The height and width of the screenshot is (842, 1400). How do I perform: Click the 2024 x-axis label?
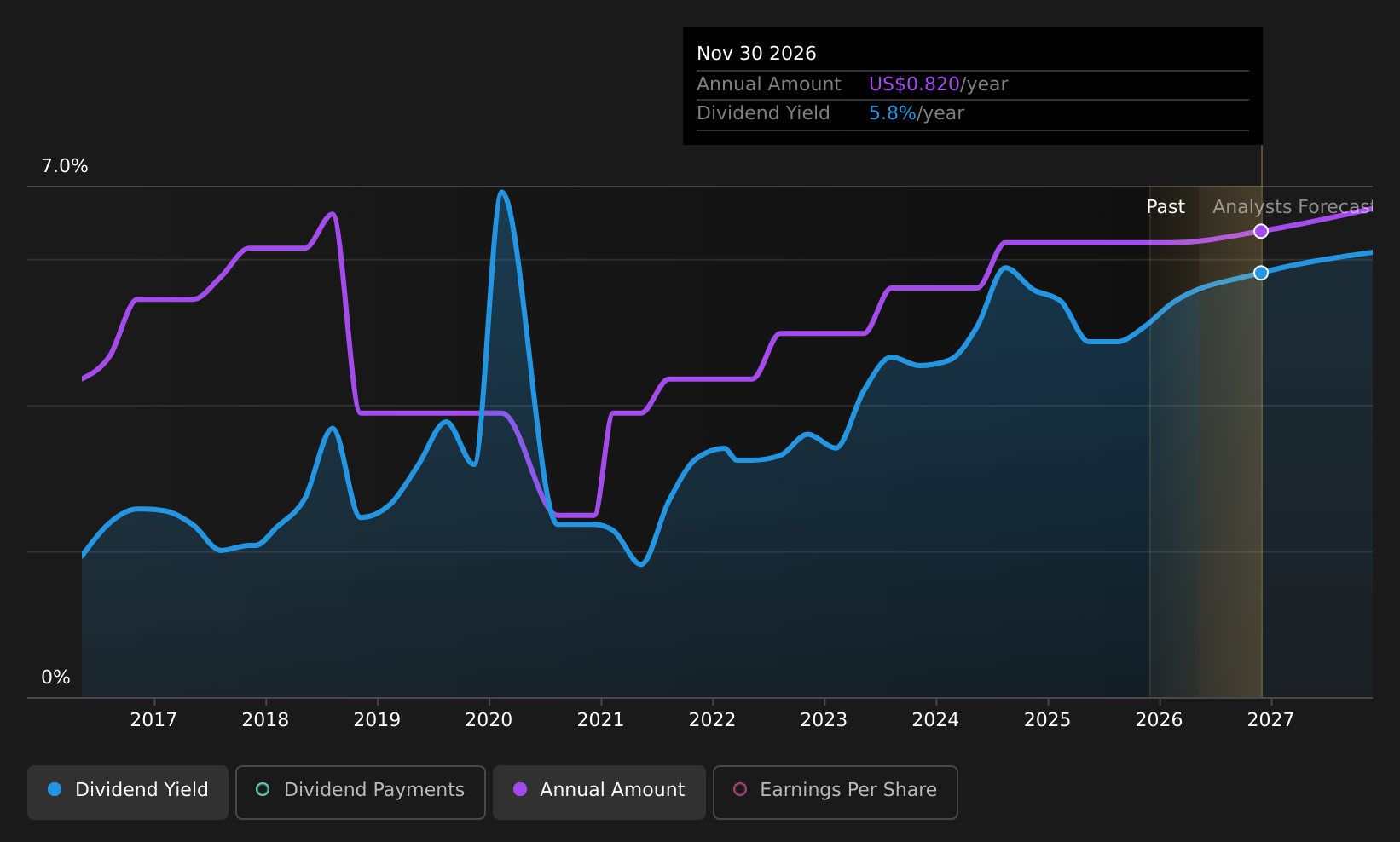click(x=935, y=720)
